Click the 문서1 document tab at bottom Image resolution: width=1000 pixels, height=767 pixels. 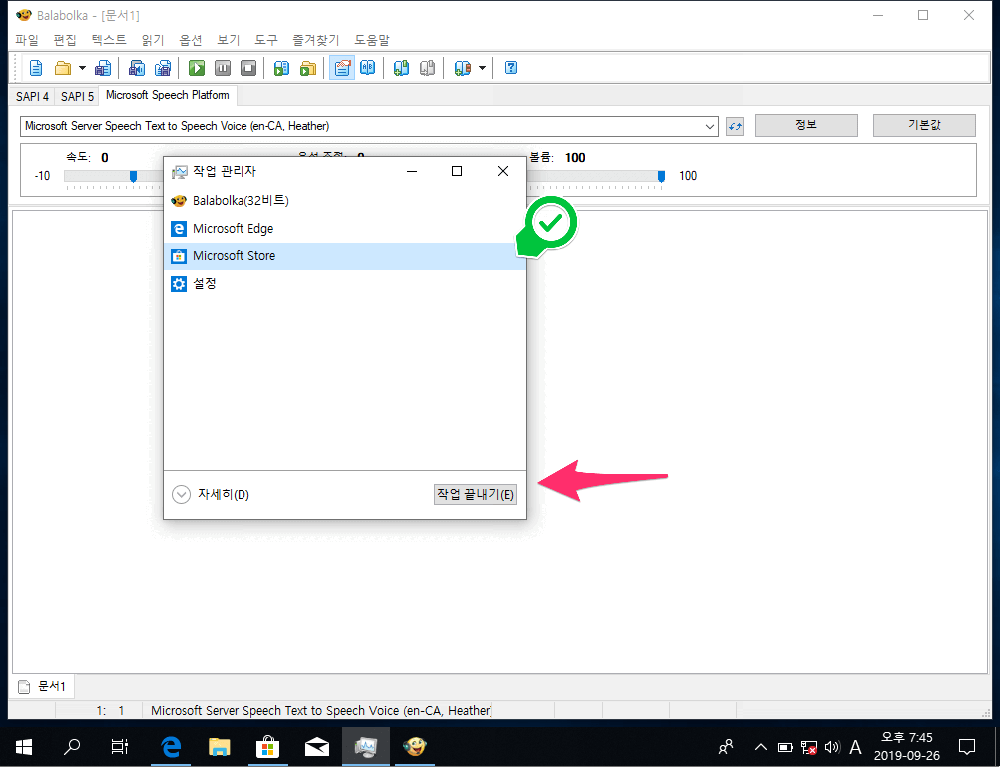pos(42,686)
